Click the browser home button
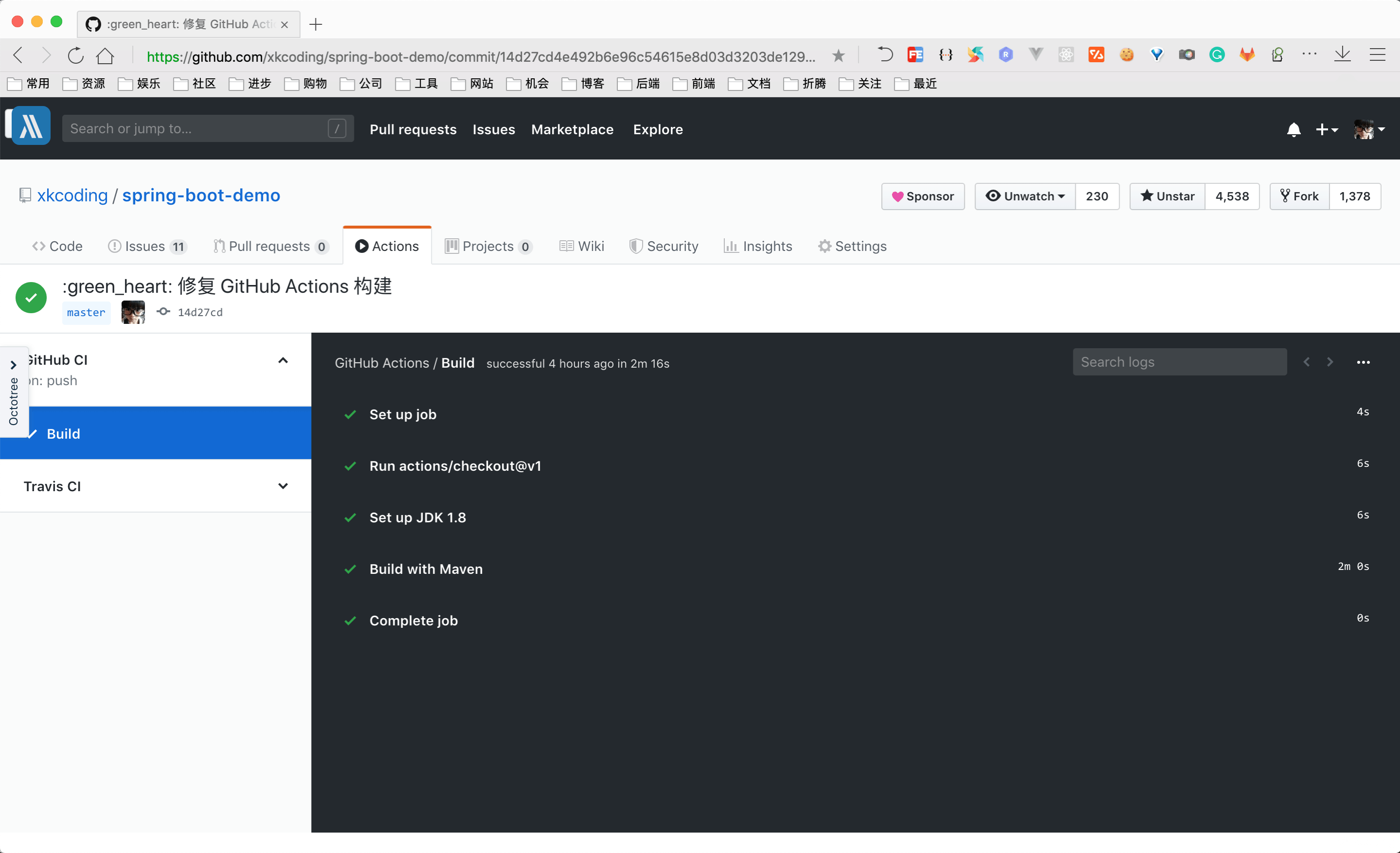The width and height of the screenshot is (1400, 853). [x=105, y=56]
